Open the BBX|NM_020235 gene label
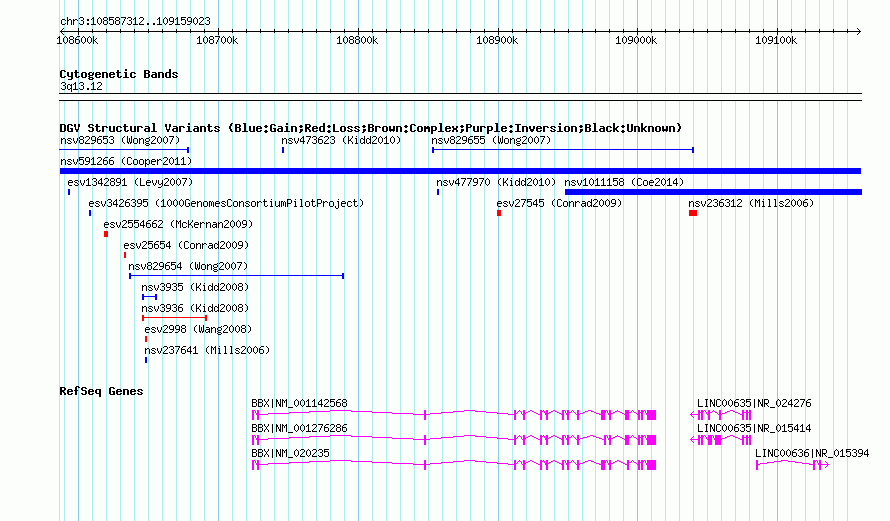890x521 pixels. click(290, 453)
